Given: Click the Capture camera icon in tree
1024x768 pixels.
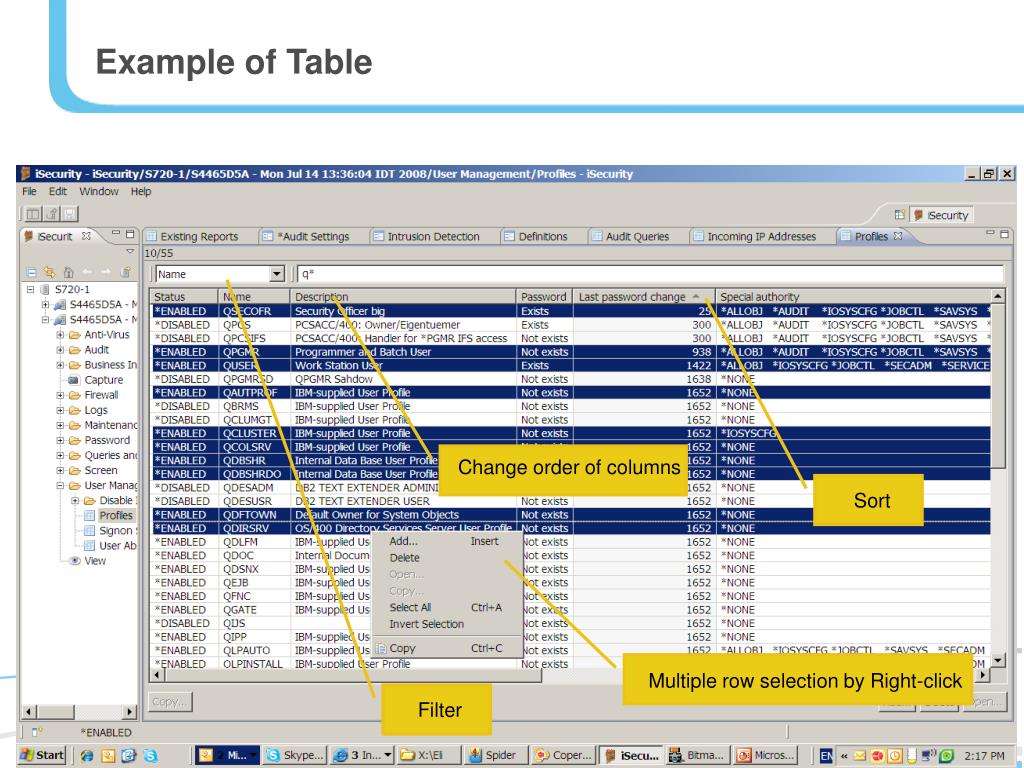Looking at the screenshot, I should tap(74, 380).
